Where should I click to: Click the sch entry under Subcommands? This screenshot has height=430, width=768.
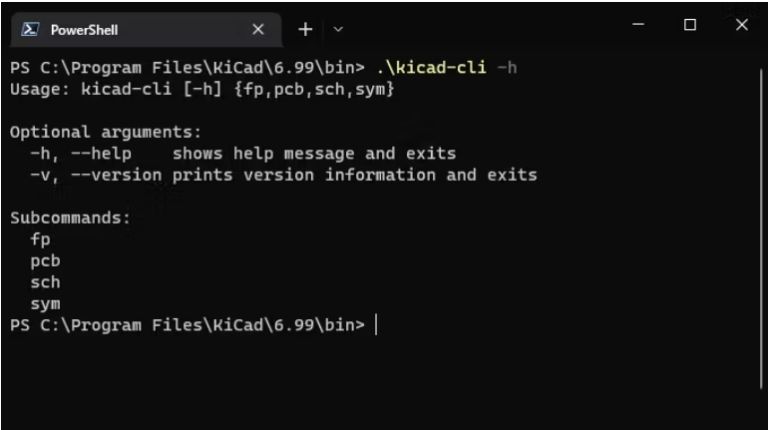point(45,282)
